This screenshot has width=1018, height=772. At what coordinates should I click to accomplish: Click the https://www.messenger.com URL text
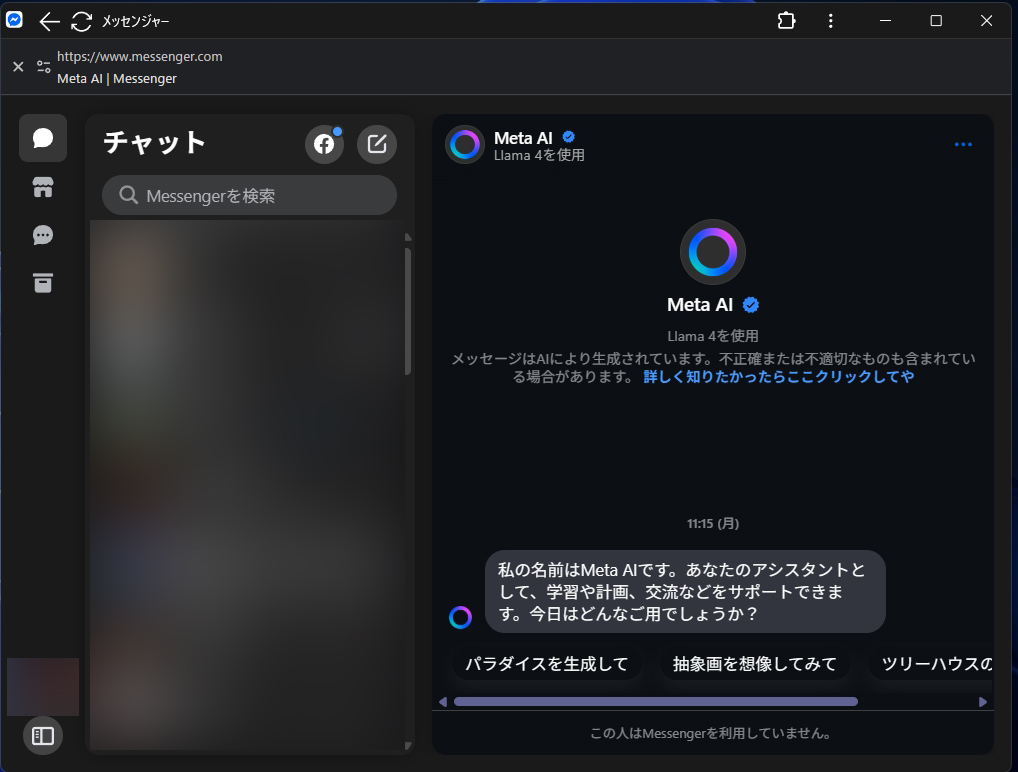(x=140, y=56)
